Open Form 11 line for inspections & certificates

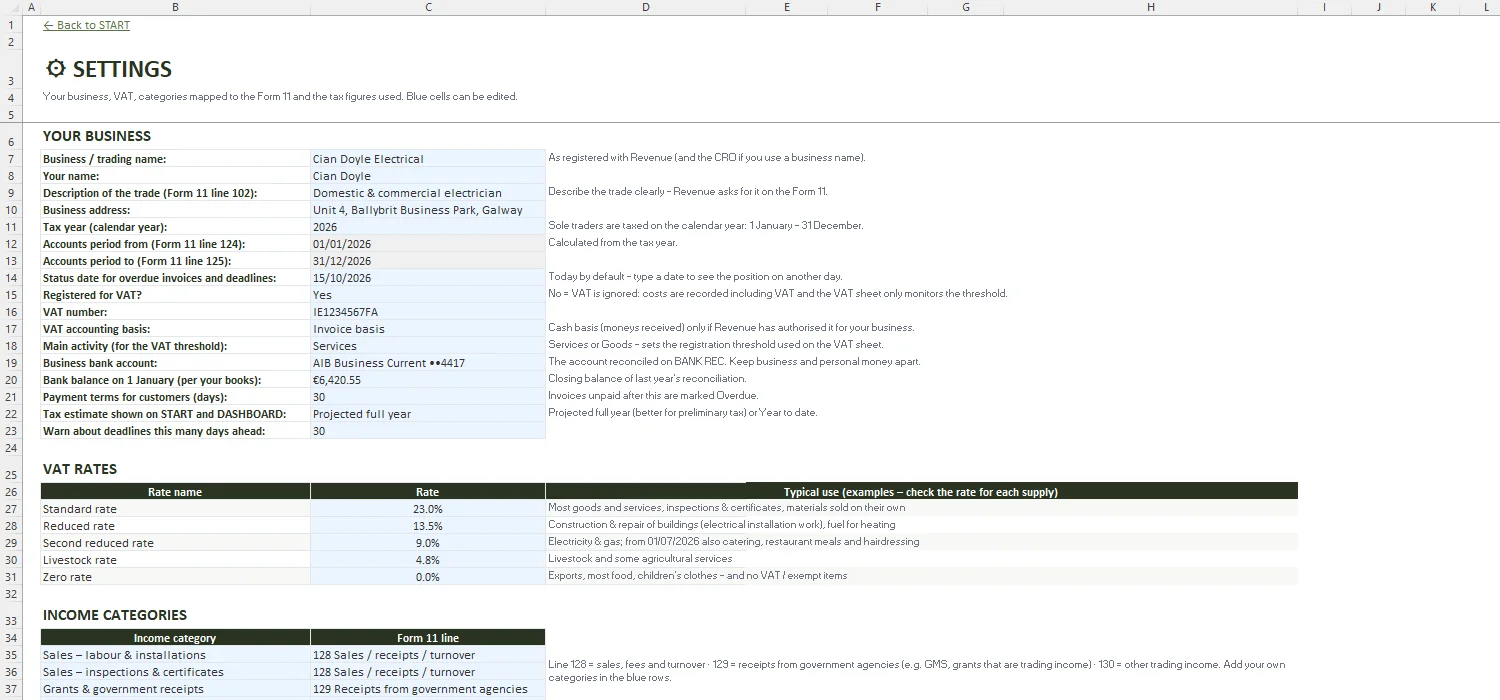tap(428, 672)
